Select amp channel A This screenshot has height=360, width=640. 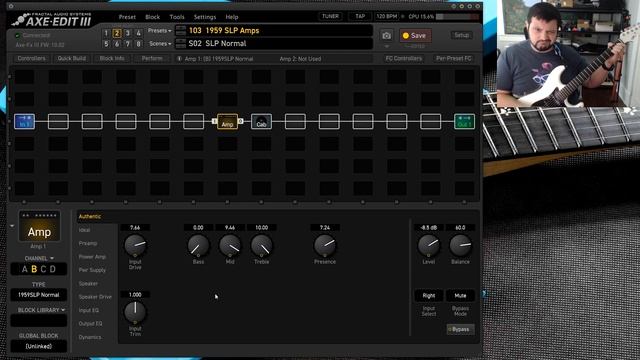tap(24, 269)
